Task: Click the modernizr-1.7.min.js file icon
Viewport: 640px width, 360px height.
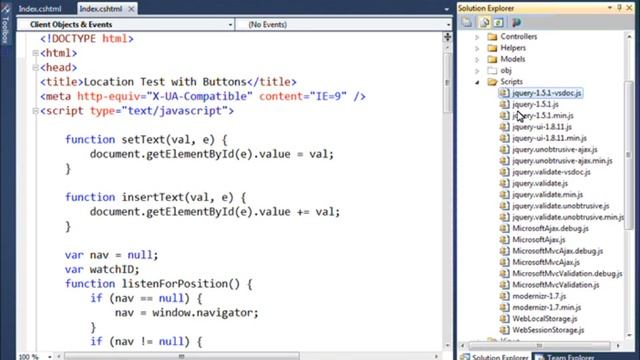Action: pos(504,307)
